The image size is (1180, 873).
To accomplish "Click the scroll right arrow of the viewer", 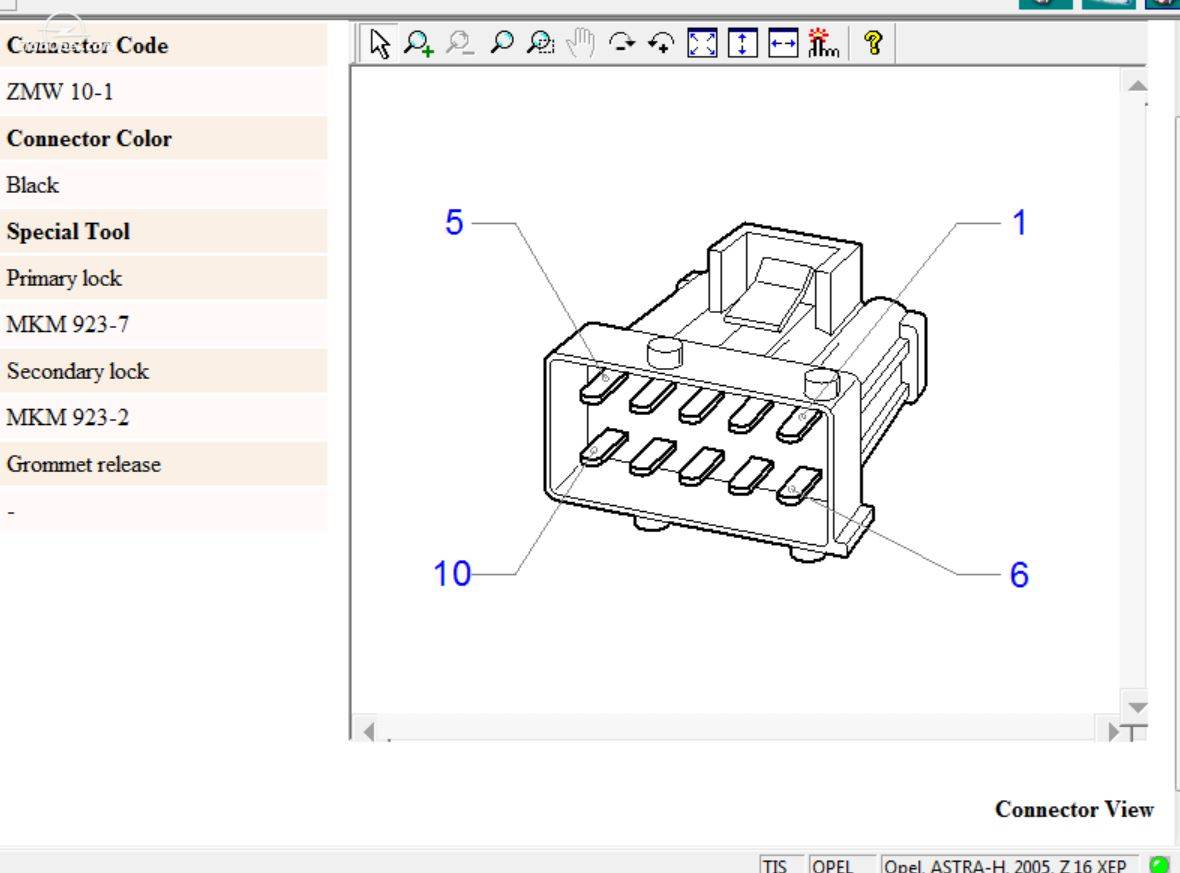I will (1114, 732).
